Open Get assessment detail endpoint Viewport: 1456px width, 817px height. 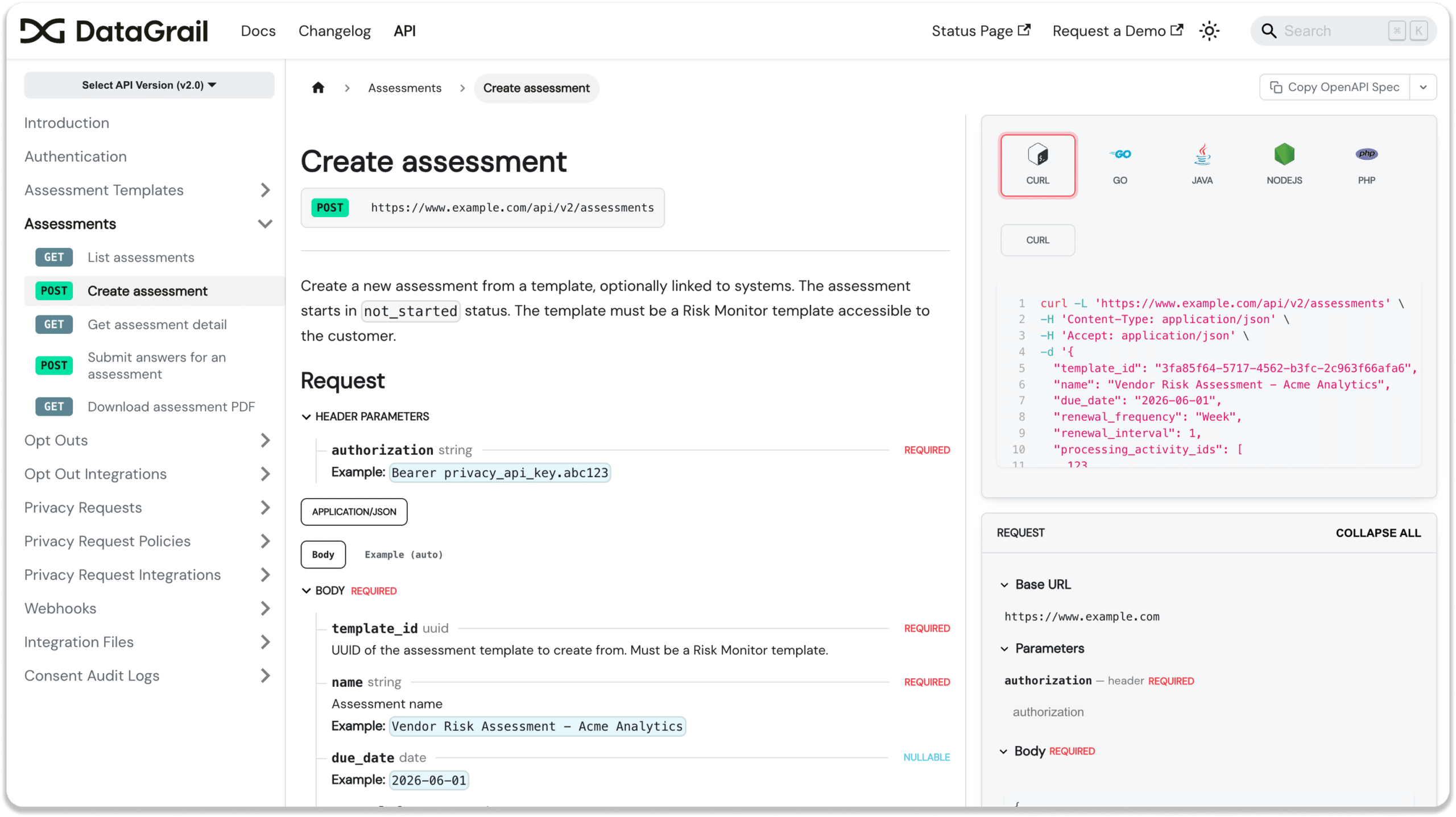[157, 324]
